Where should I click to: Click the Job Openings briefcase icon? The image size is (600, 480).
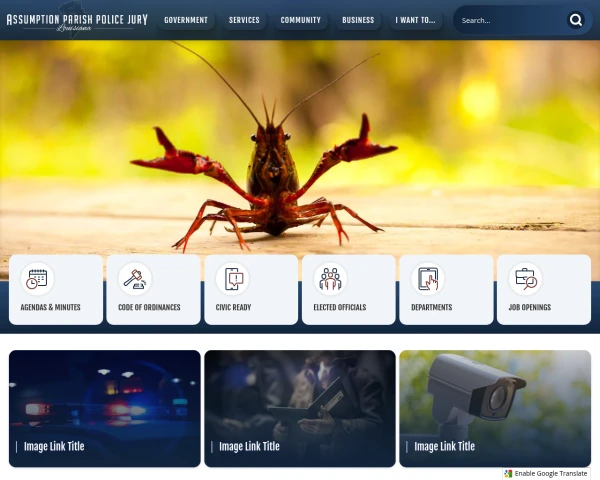click(525, 279)
